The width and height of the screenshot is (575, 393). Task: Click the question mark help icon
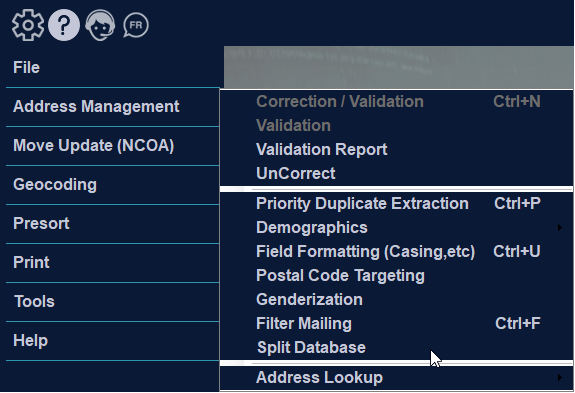point(64,25)
